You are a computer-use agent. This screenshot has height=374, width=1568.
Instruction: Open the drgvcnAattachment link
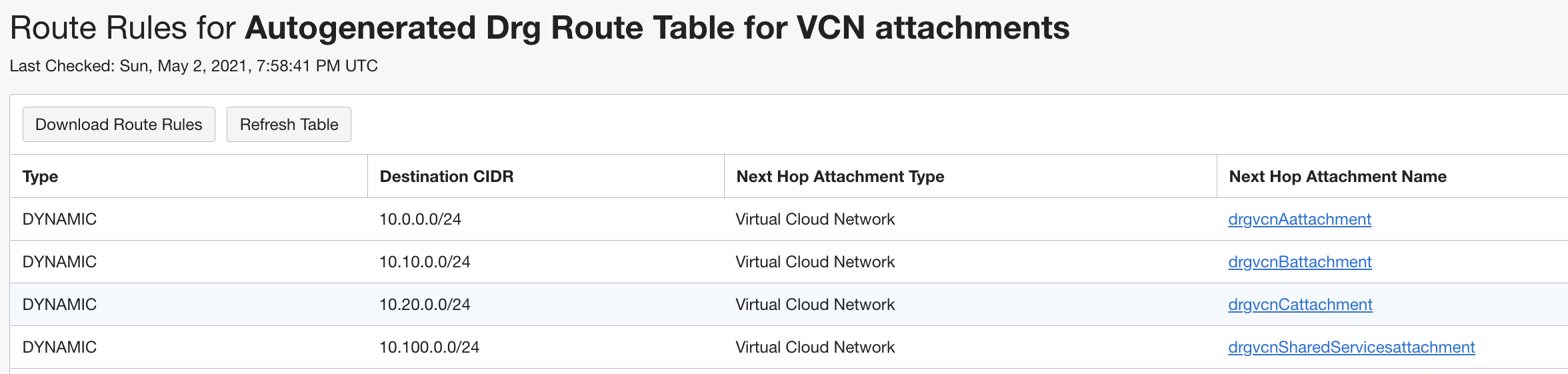pyautogui.click(x=1299, y=219)
